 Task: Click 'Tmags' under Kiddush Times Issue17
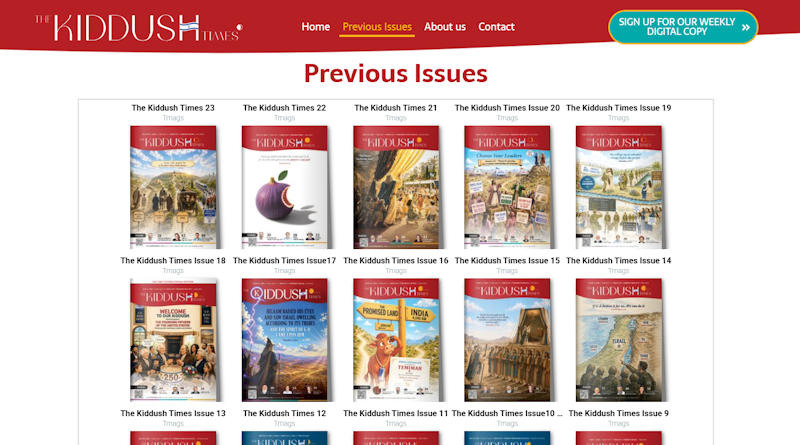(284, 270)
